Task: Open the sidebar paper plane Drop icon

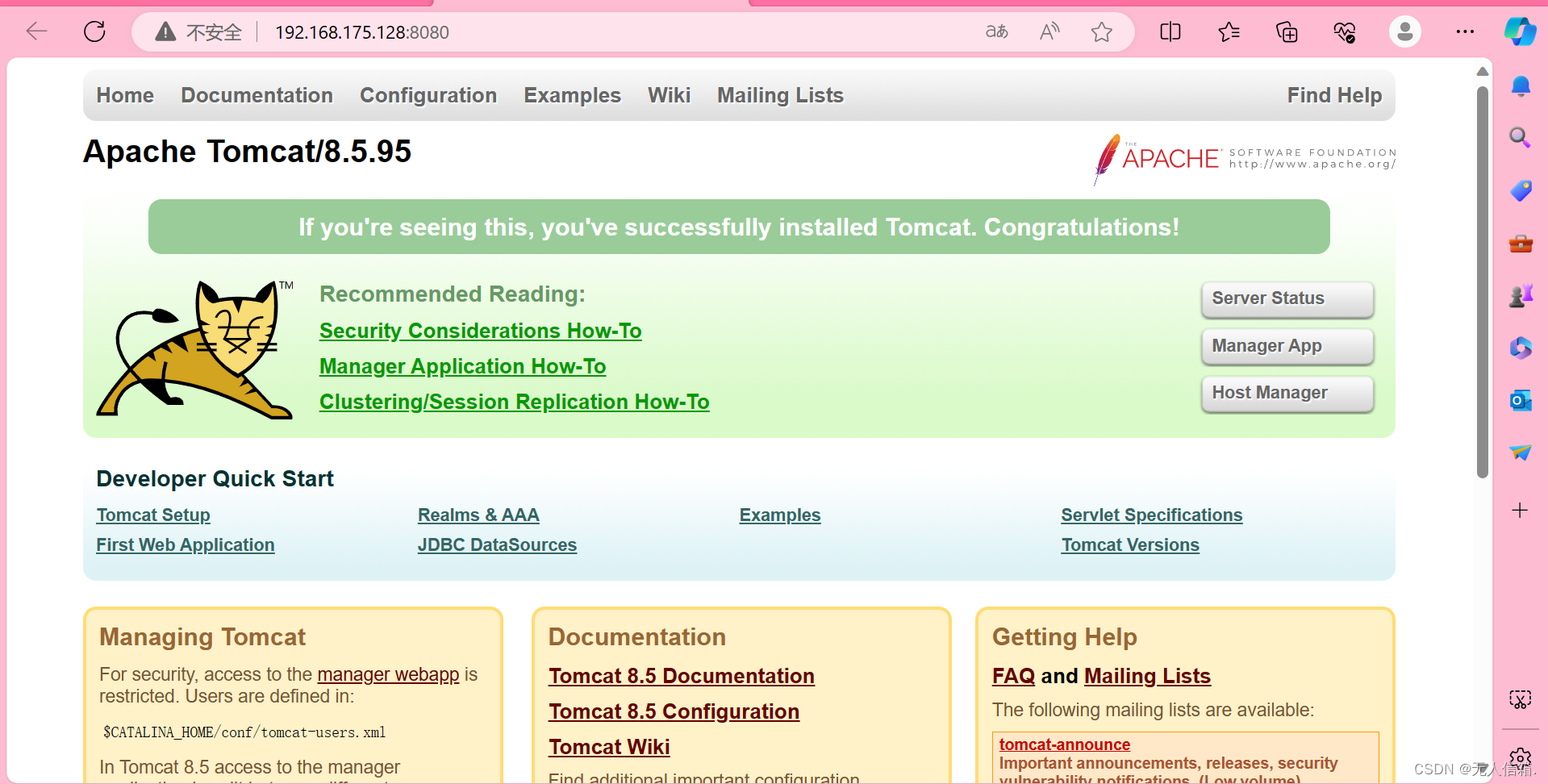Action: click(1521, 452)
